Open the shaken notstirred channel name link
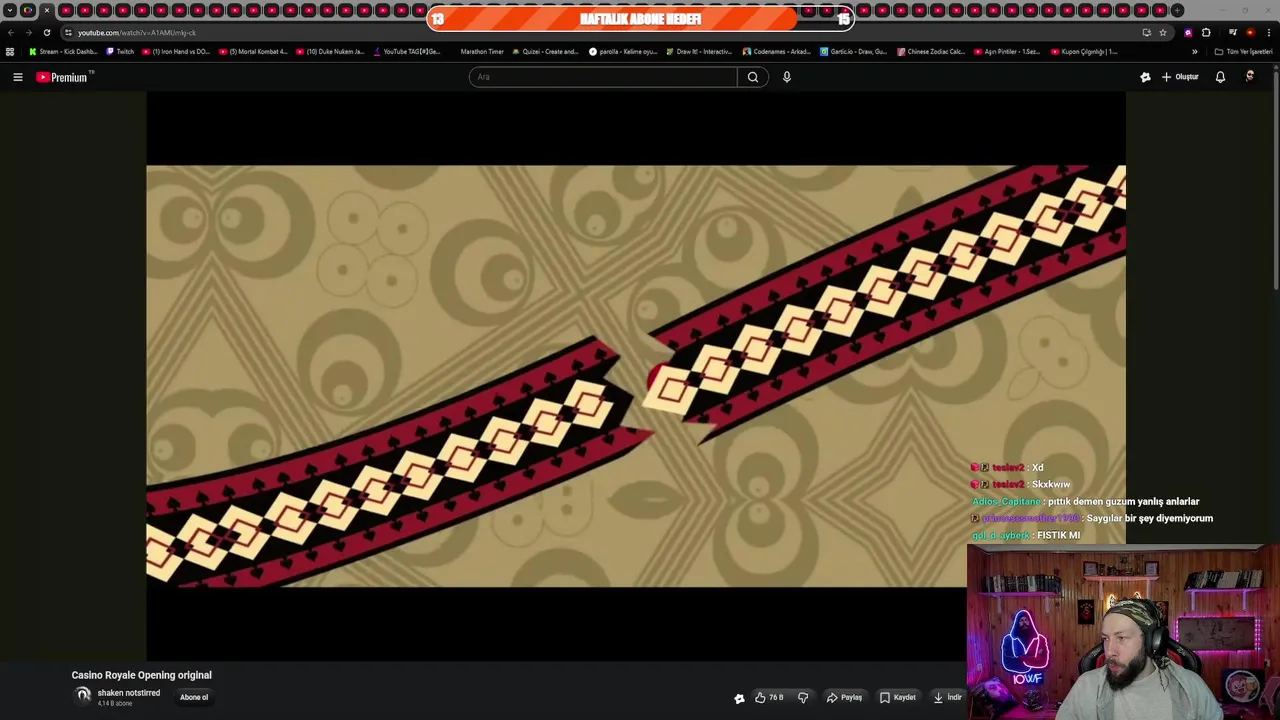This screenshot has height=720, width=1280. click(129, 693)
